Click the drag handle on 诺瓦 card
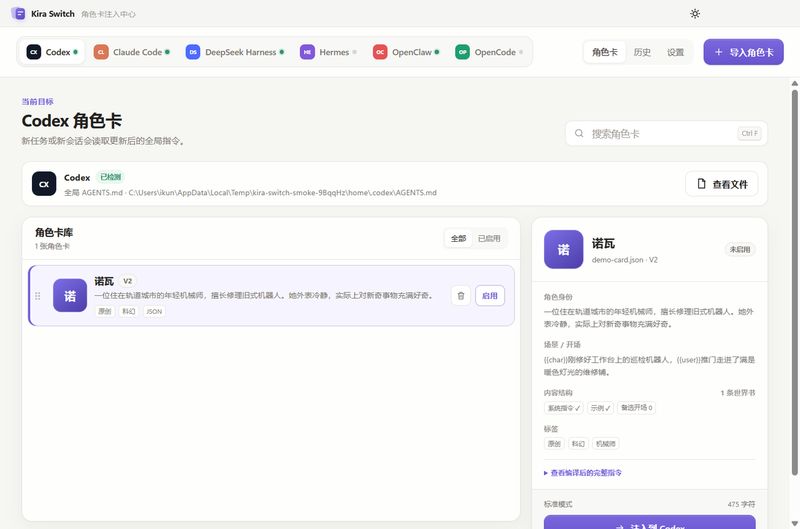Image resolution: width=800 pixels, height=529 pixels. (x=38, y=296)
